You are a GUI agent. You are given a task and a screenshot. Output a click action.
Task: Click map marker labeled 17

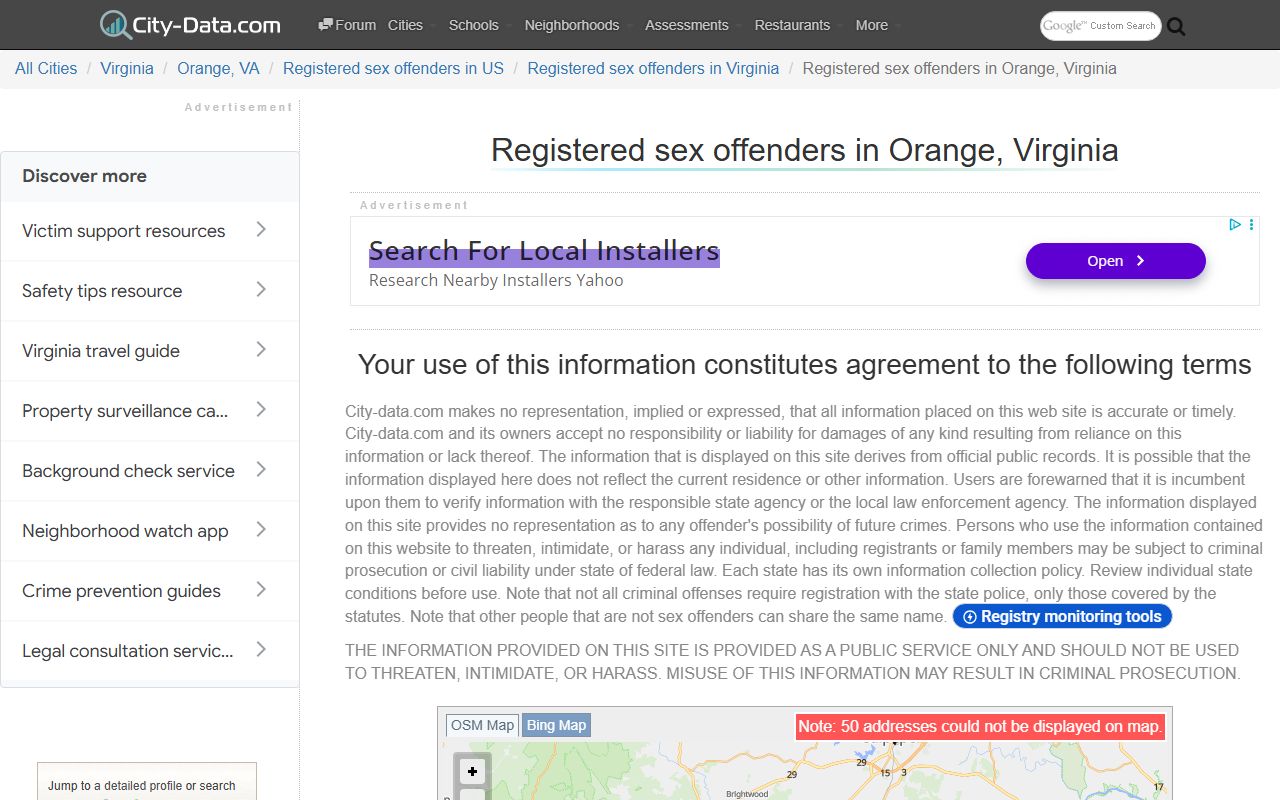click(1159, 787)
